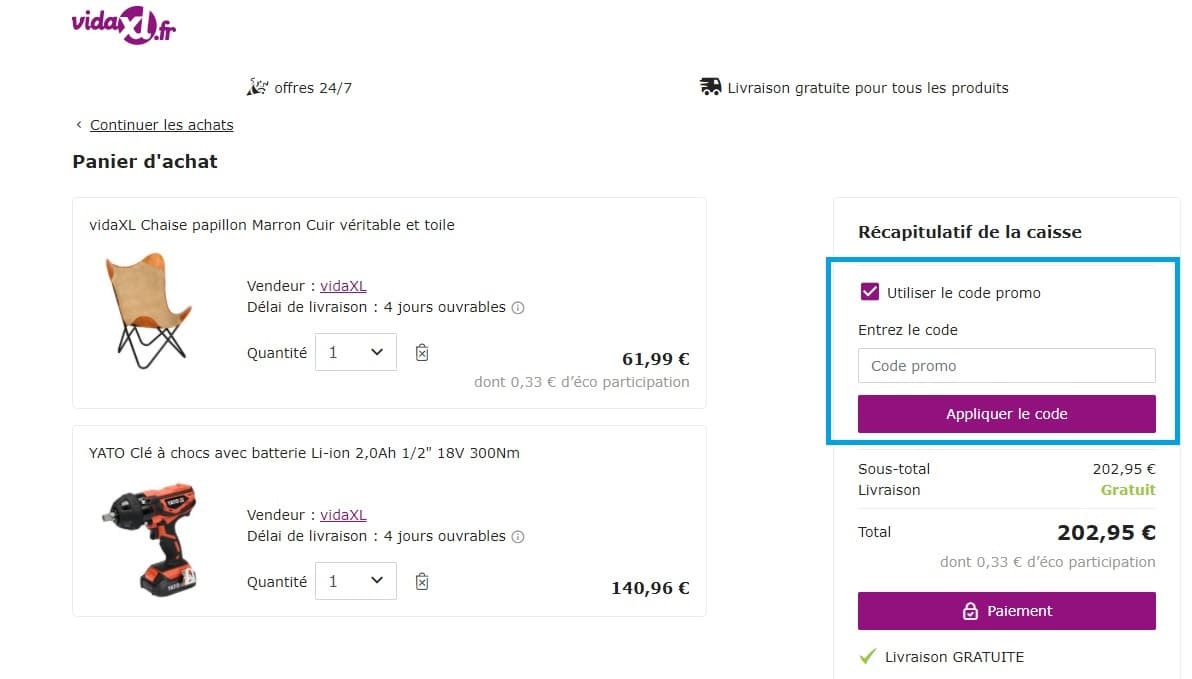Remove the YATO impact wrench with the trash icon
Screen dimensions: 1192x679
pos(421,581)
